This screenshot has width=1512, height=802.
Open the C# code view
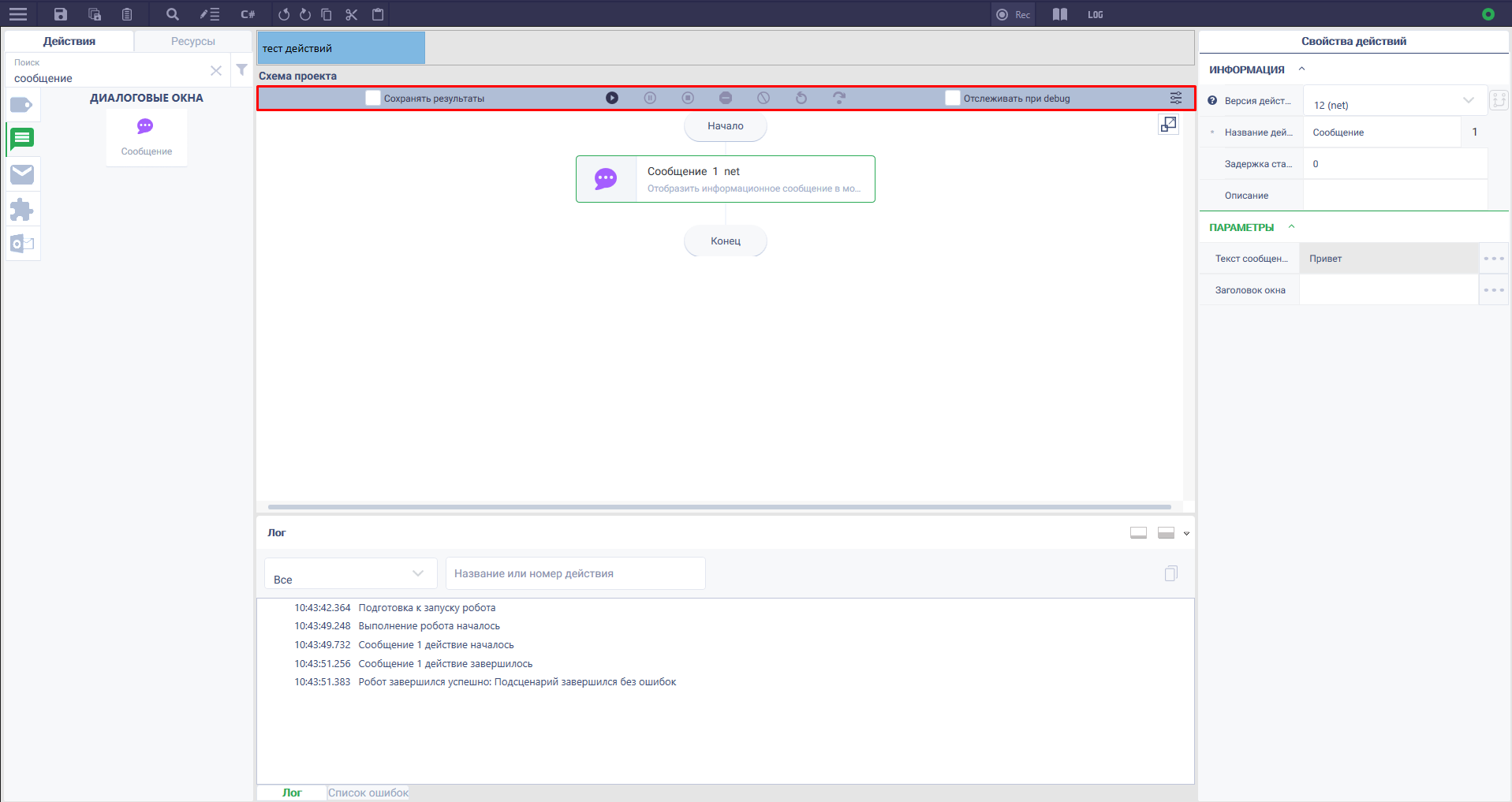248,14
